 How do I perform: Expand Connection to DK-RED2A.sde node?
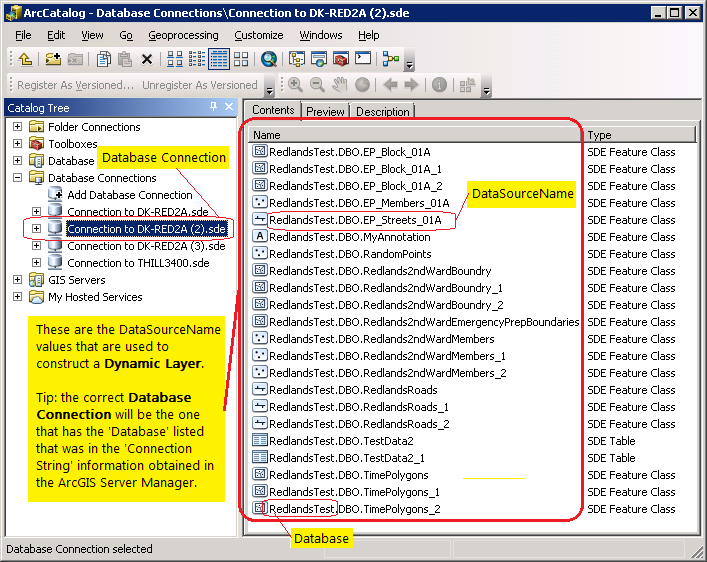click(x=36, y=211)
